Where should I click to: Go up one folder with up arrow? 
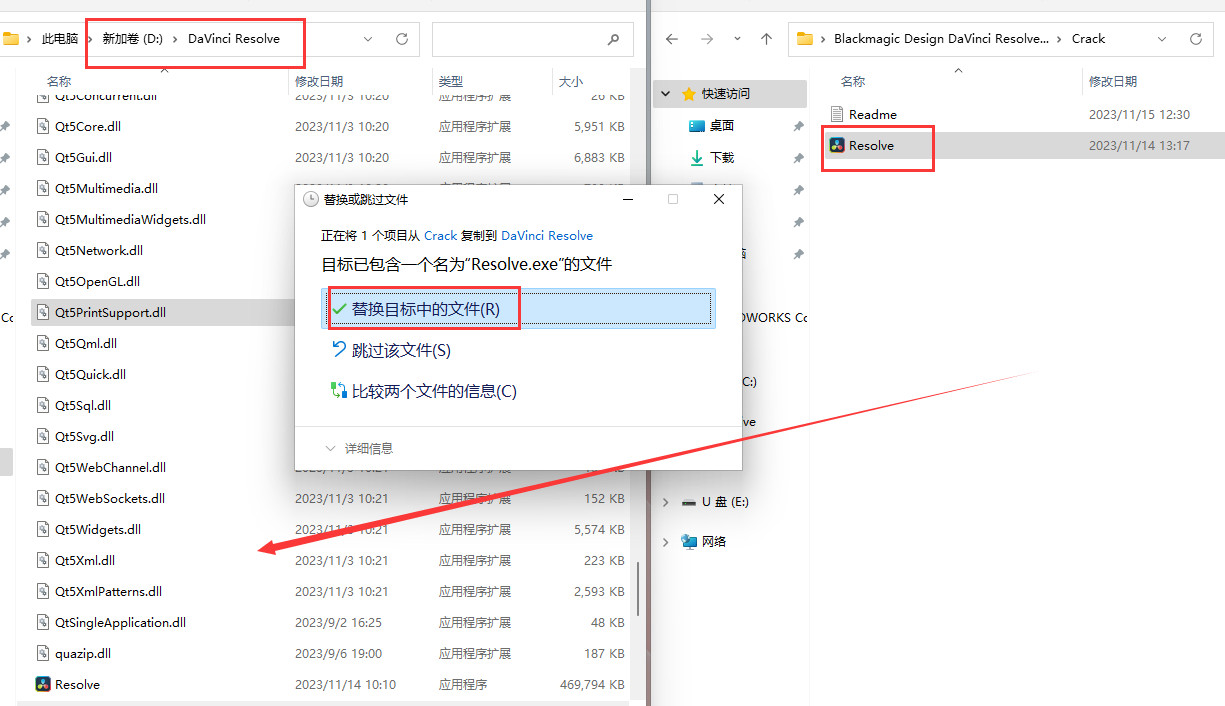click(x=766, y=39)
